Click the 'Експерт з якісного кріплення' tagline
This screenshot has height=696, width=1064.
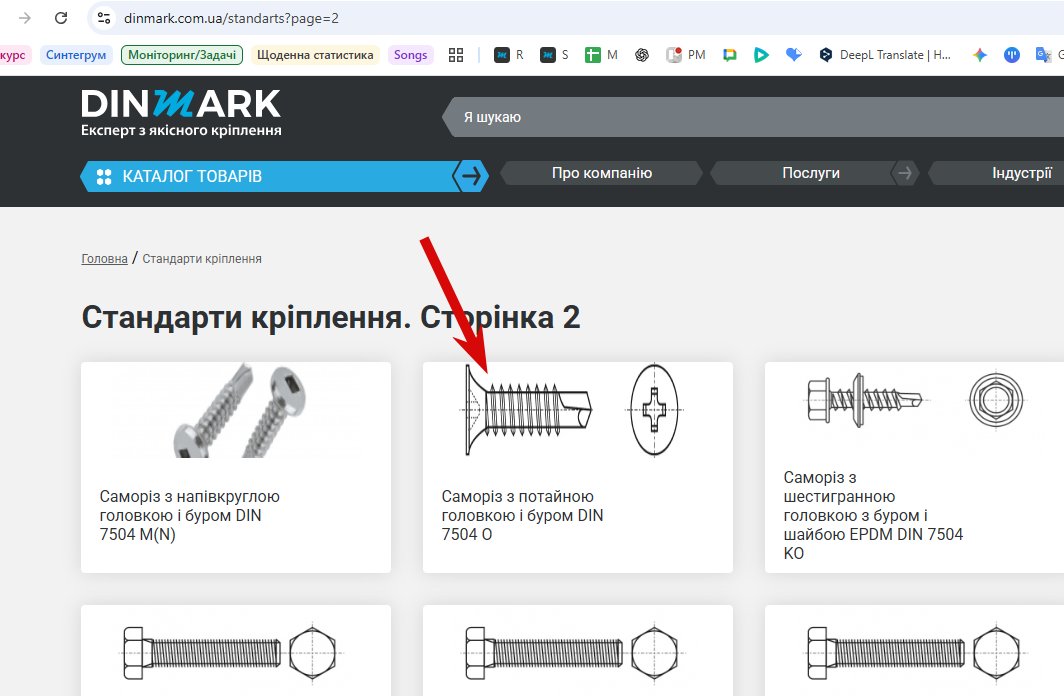(x=181, y=130)
